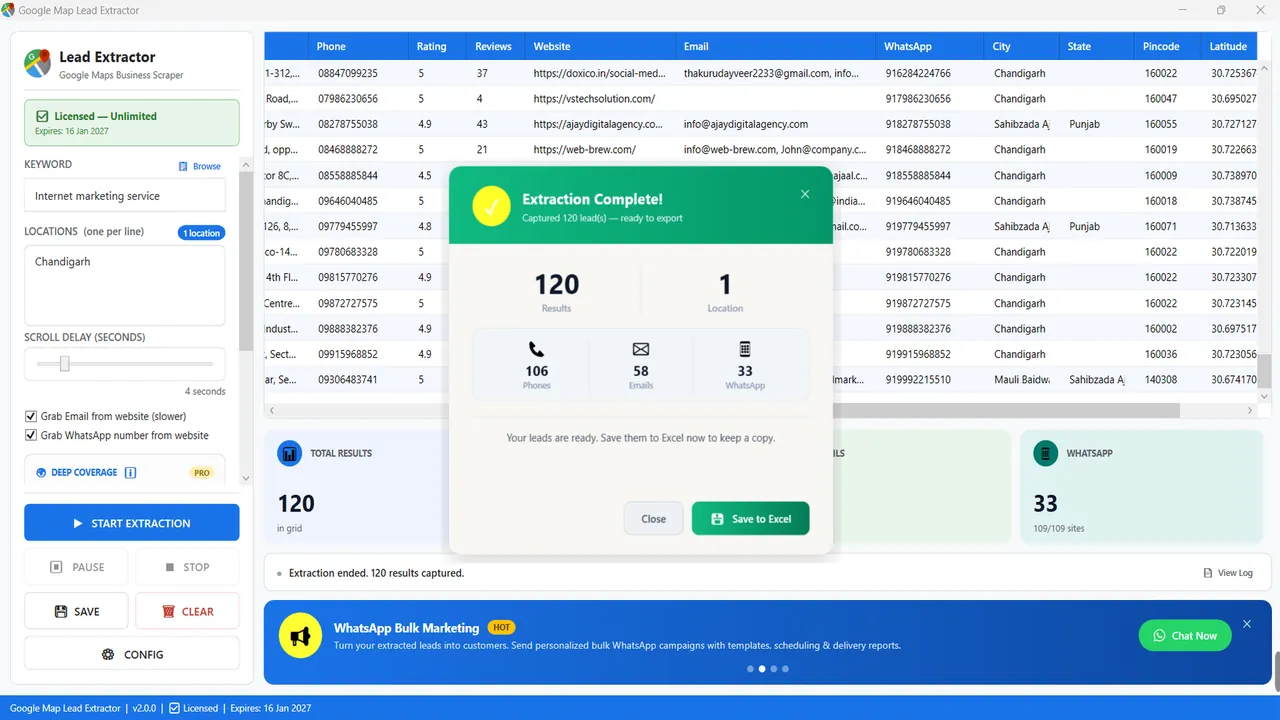1280x720 pixels.
Task: Toggle Grab WhatsApp number from website checkbox
Action: (31, 435)
